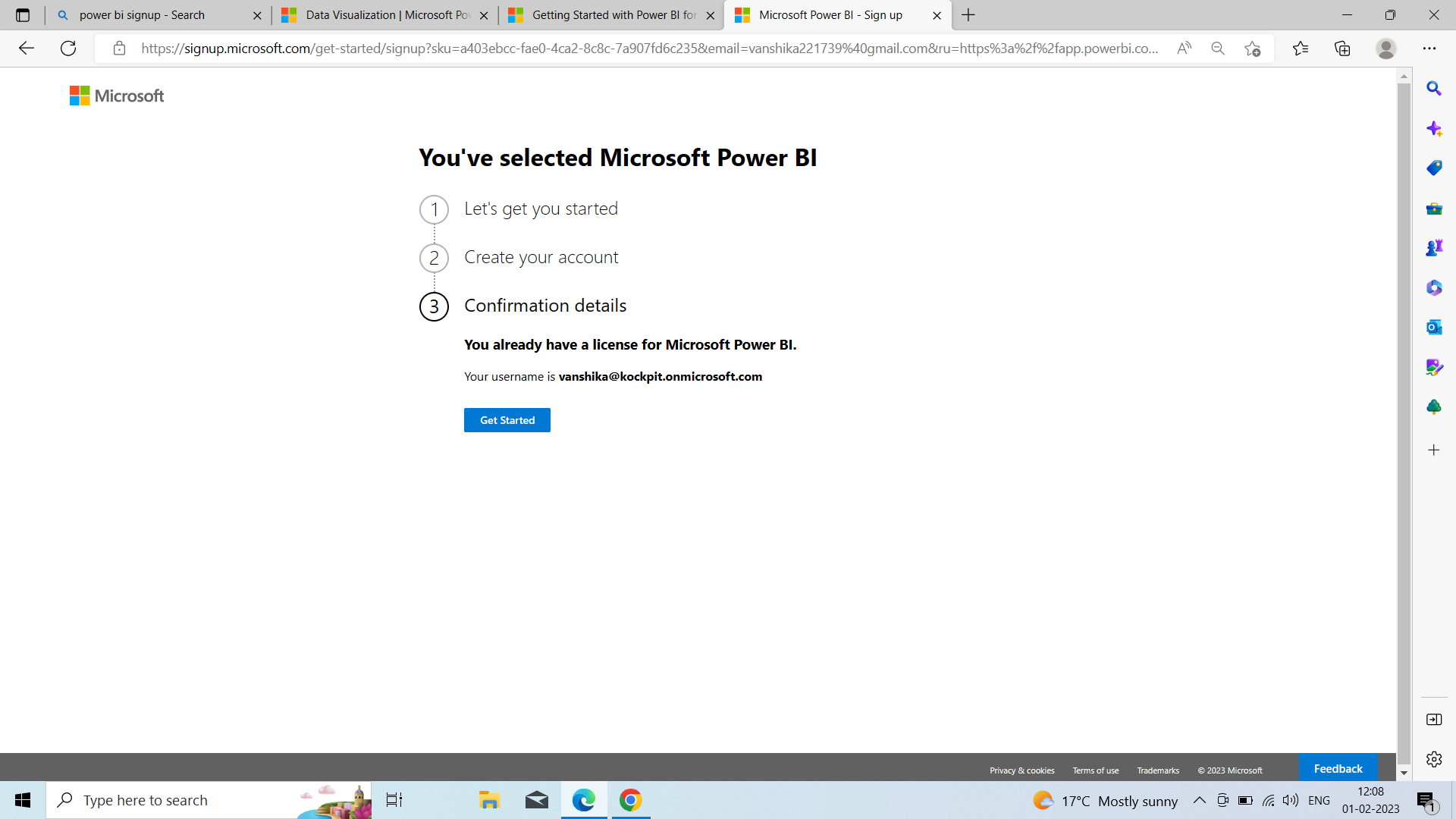Open Collections panel

tap(1342, 49)
